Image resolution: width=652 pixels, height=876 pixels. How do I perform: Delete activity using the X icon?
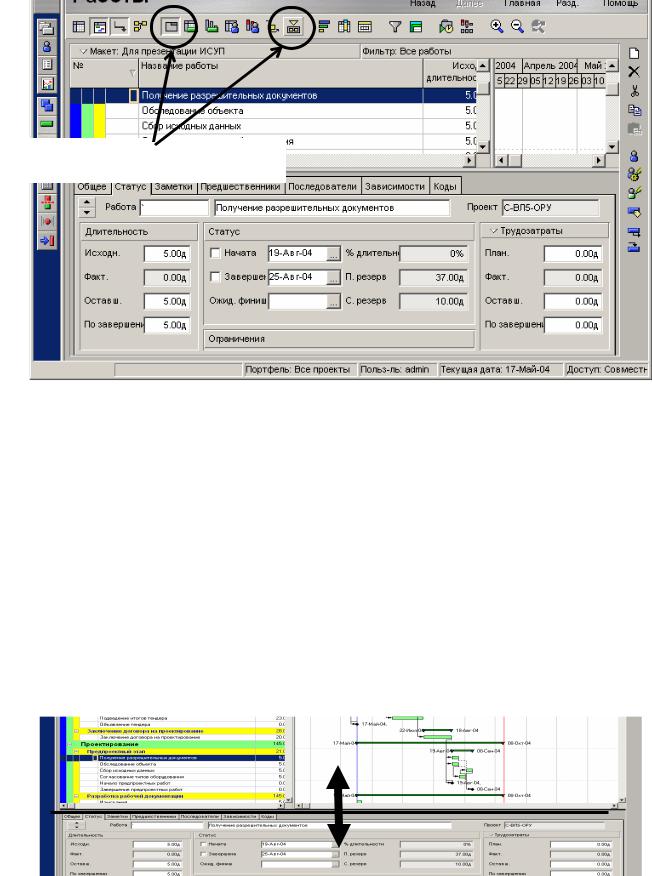point(634,72)
